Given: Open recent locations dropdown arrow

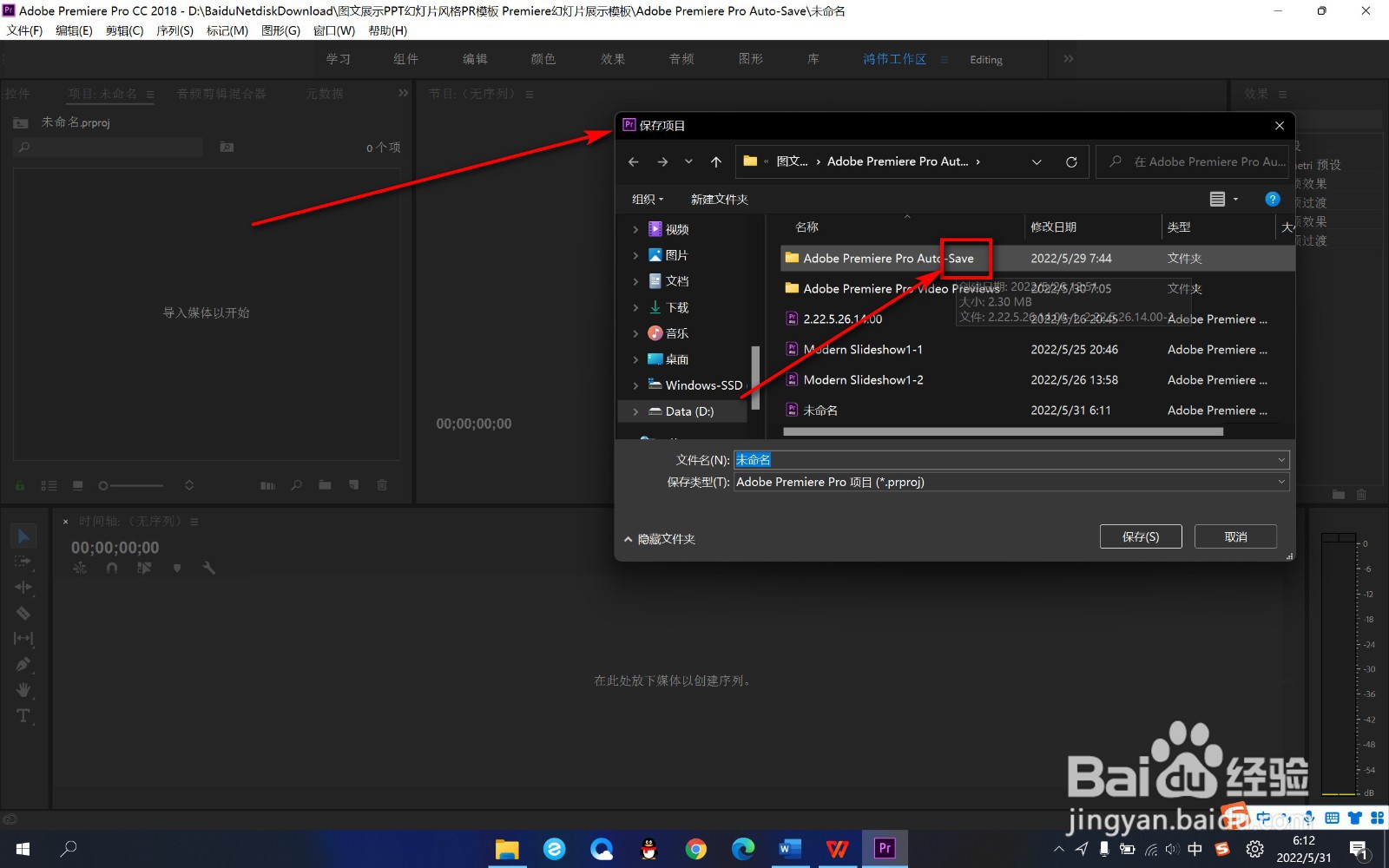Looking at the screenshot, I should tap(688, 162).
